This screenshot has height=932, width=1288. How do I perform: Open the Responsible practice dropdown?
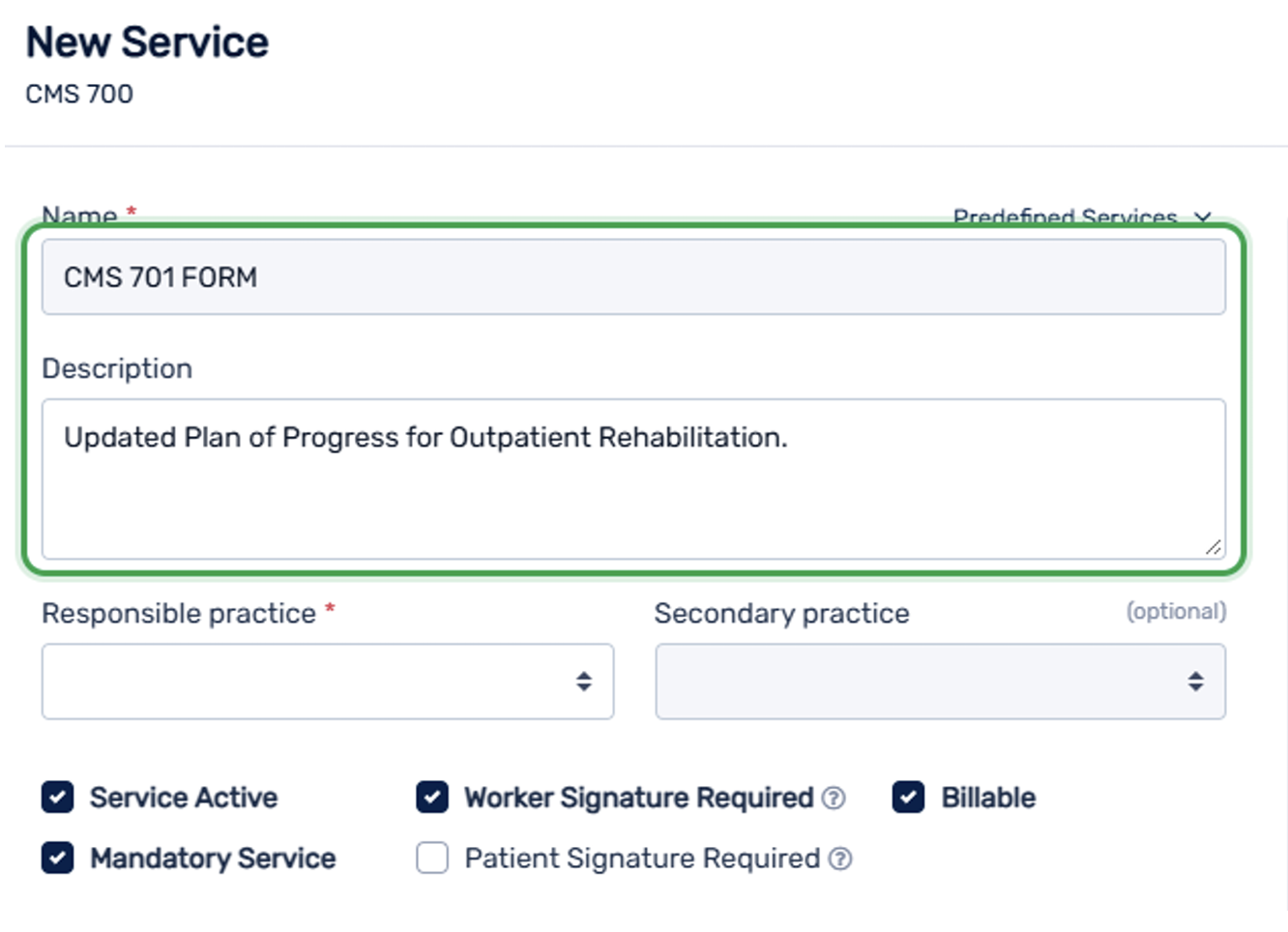click(328, 682)
